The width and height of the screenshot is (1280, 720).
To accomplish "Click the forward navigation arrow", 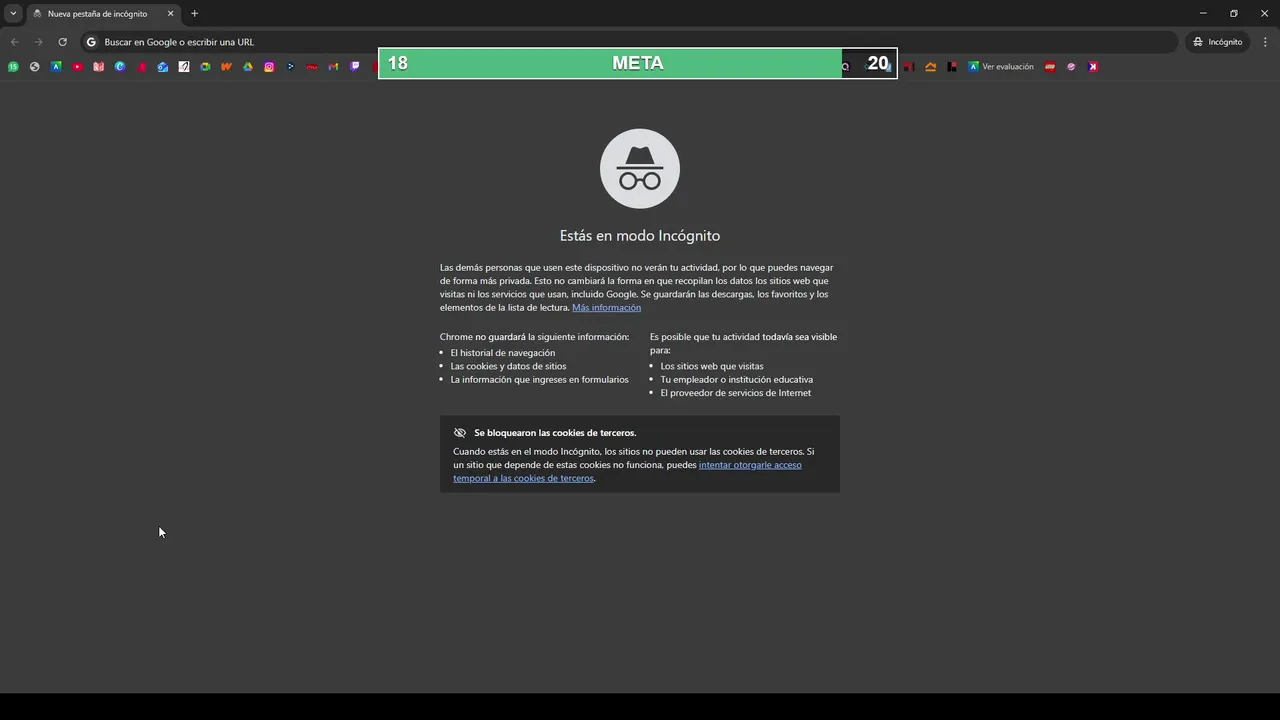I will point(38,42).
